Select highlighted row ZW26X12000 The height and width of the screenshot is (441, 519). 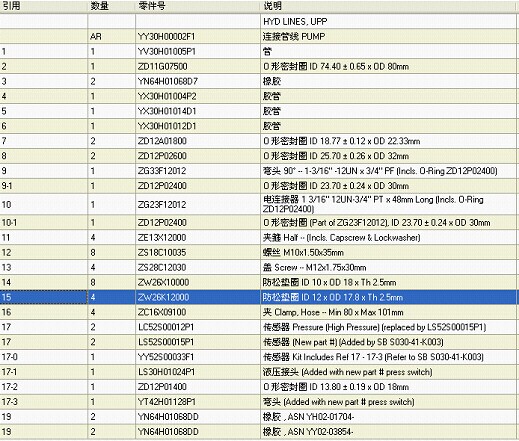click(259, 297)
